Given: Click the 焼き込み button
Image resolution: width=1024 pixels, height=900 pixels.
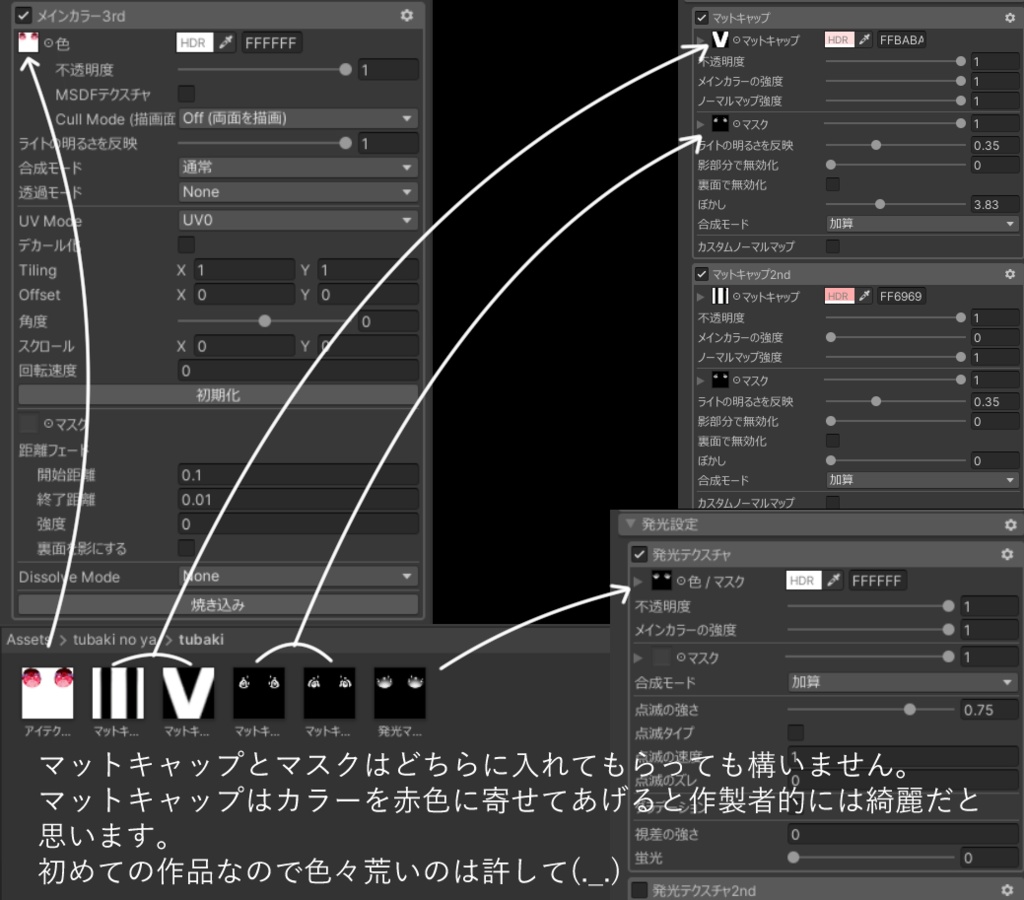Looking at the screenshot, I should click(218, 605).
